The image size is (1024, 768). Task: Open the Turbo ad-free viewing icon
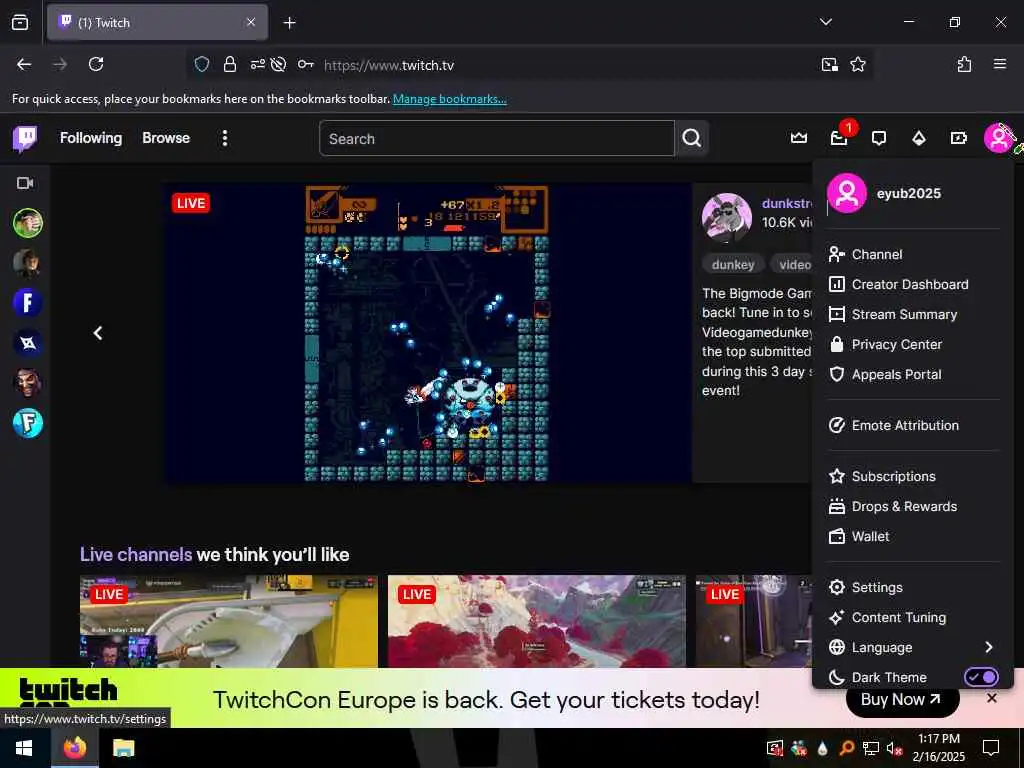pyautogui.click(x=958, y=138)
